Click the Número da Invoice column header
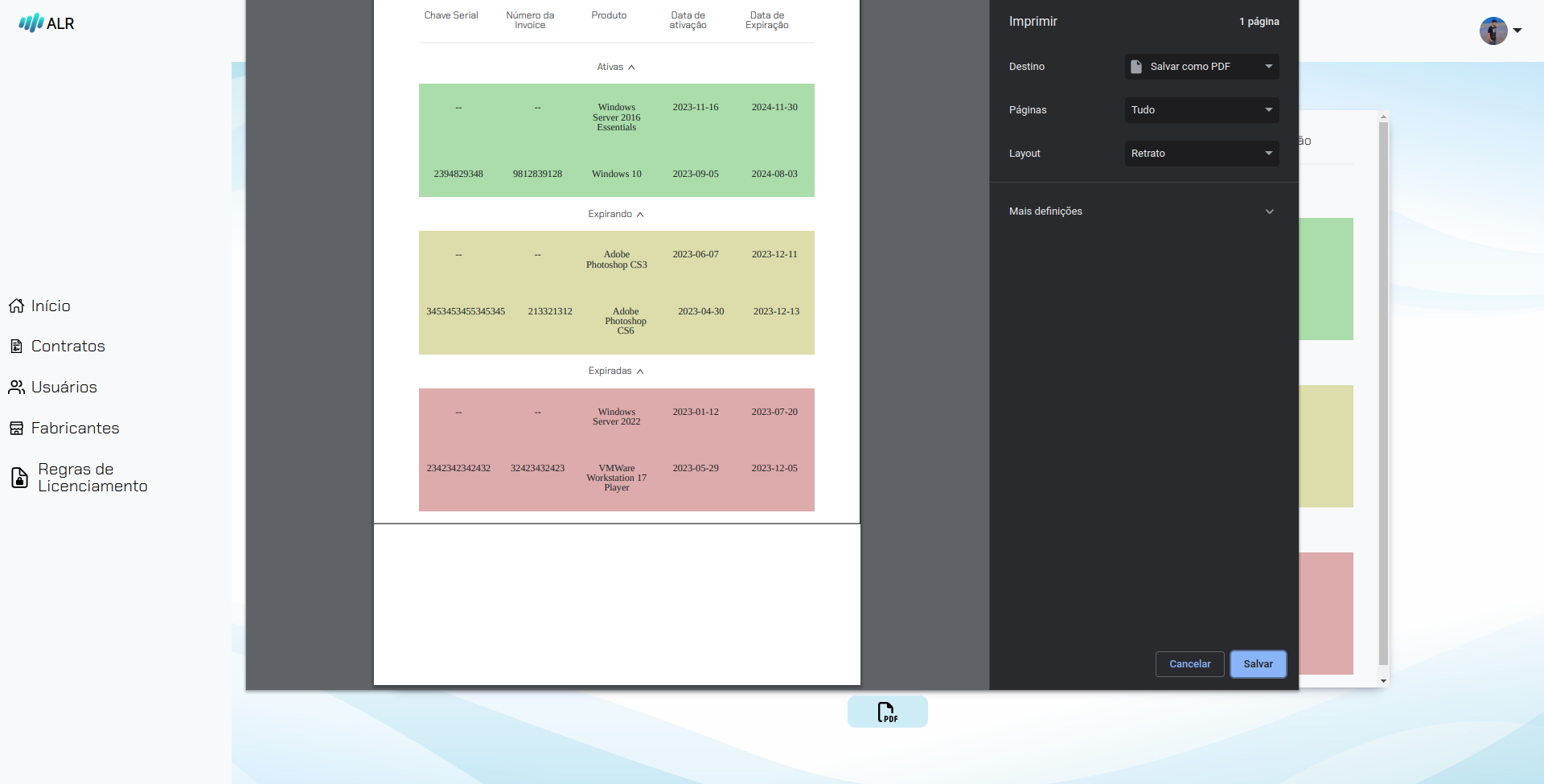Image resolution: width=1544 pixels, height=784 pixels. pyautogui.click(x=530, y=20)
